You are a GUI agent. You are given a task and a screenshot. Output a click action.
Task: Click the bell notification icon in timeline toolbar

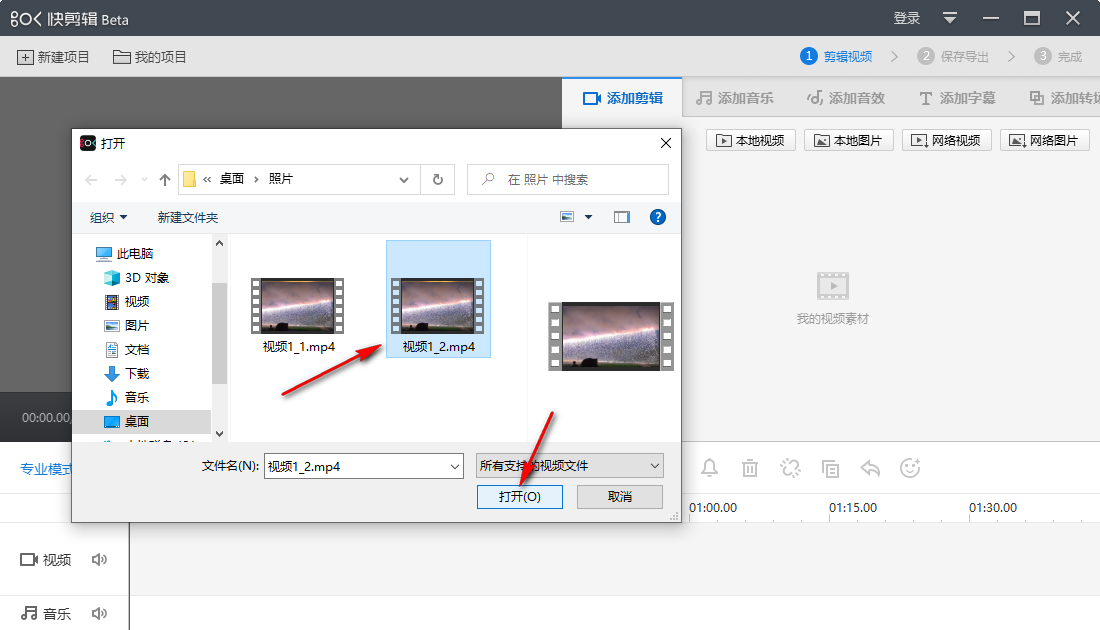pos(709,468)
